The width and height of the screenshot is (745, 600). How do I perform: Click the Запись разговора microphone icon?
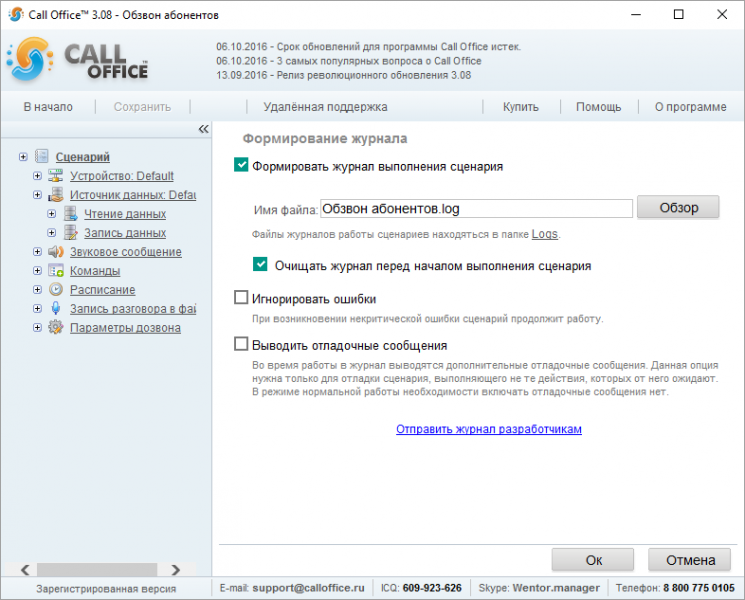tap(56, 308)
